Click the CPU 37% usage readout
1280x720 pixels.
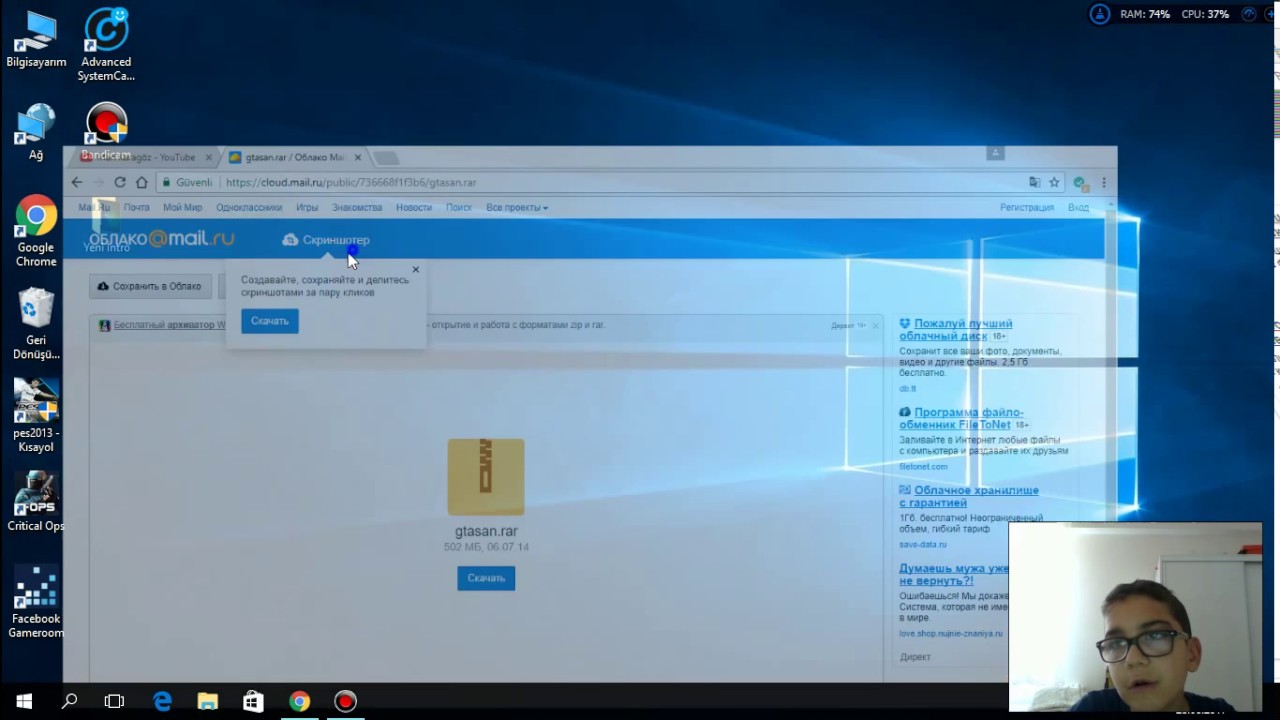(1205, 14)
